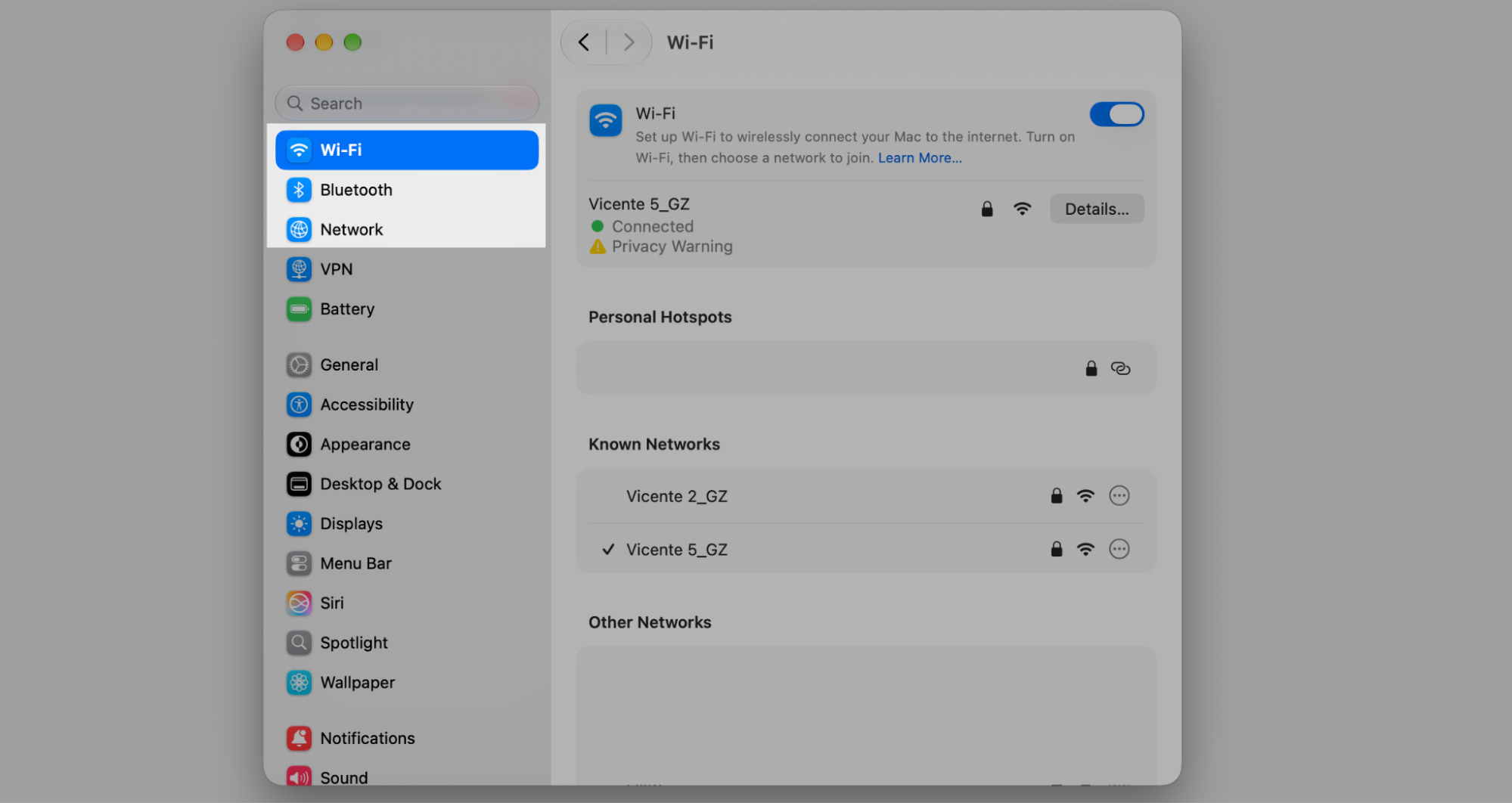Click the General gear icon
The image size is (1512, 803).
pos(299,365)
